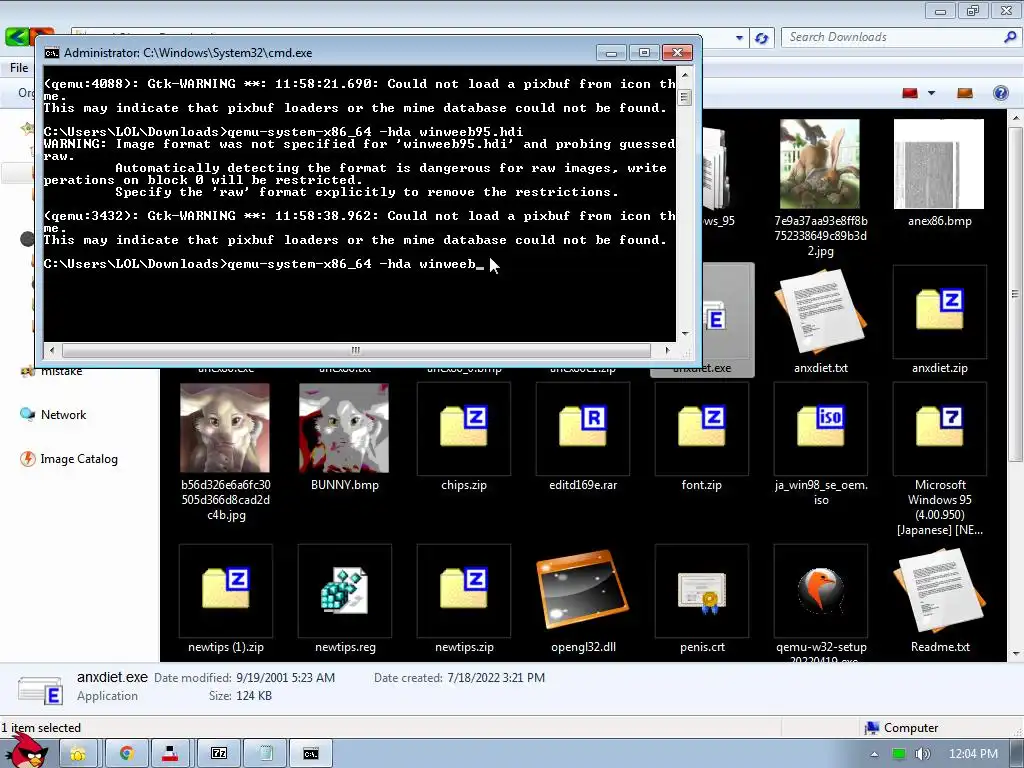The image size is (1024, 768).
Task: Open the address bar history dropdown
Action: (x=739, y=38)
